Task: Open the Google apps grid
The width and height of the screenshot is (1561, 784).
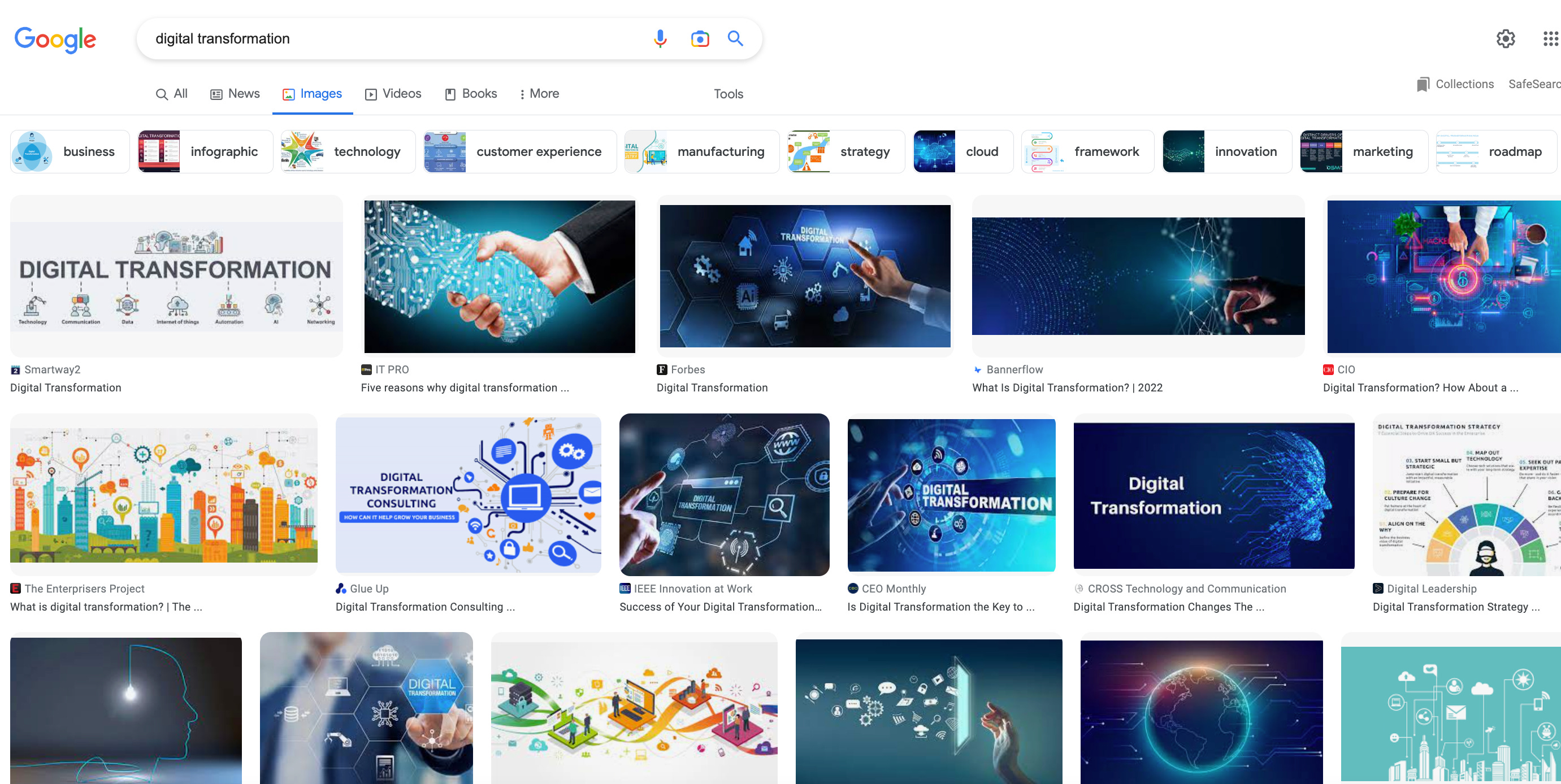Action: [x=1551, y=39]
